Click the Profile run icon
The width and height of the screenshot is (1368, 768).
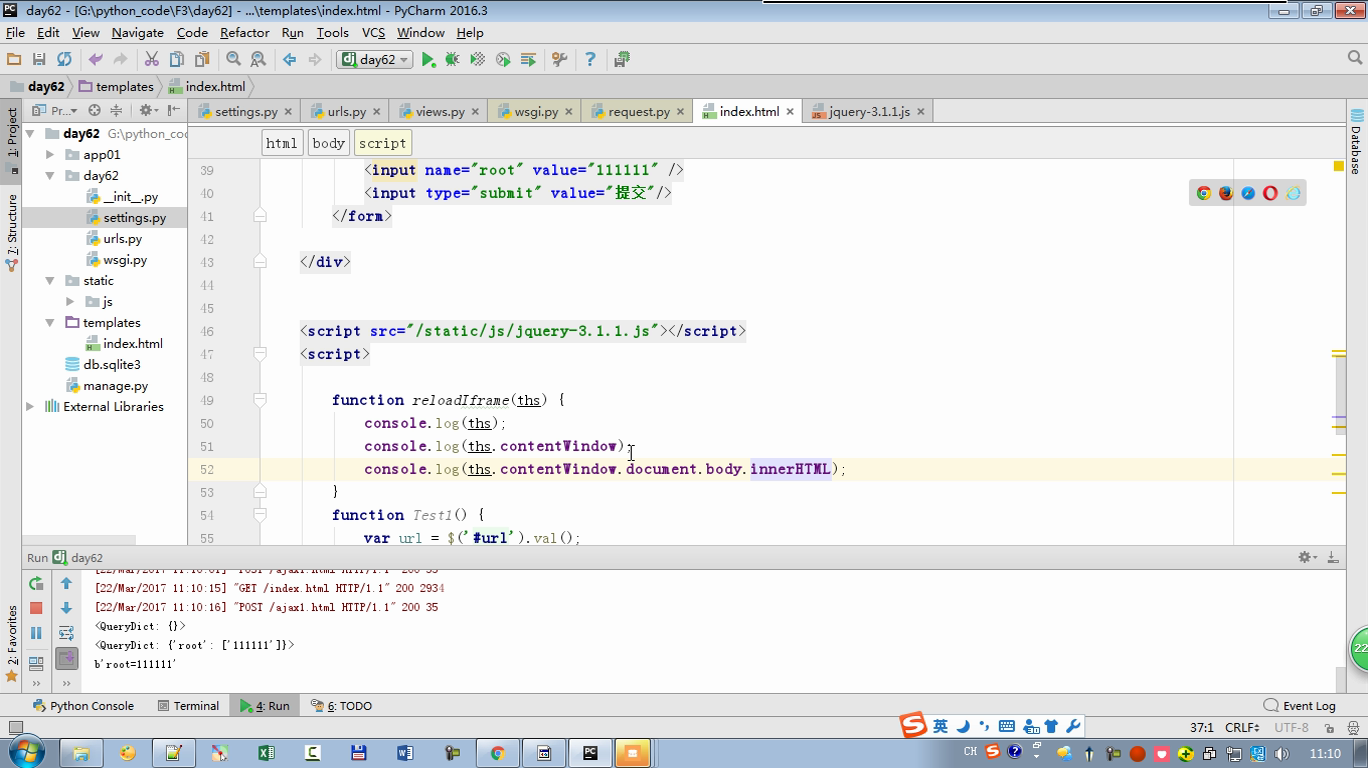point(503,60)
